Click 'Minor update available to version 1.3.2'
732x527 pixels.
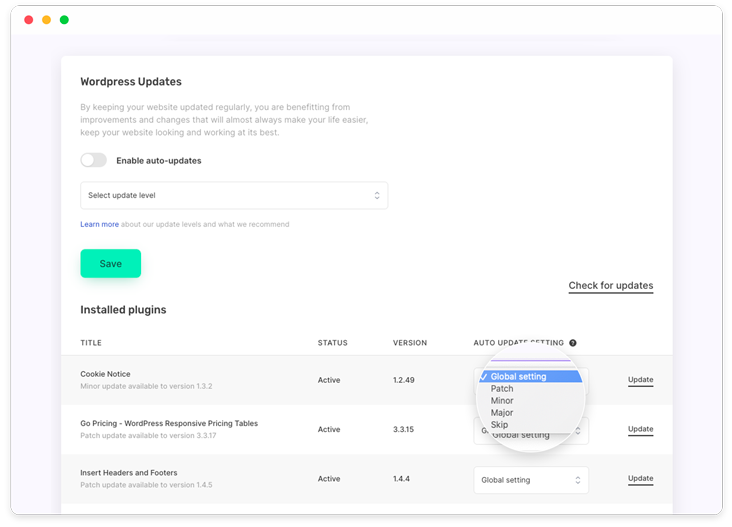click(146, 386)
